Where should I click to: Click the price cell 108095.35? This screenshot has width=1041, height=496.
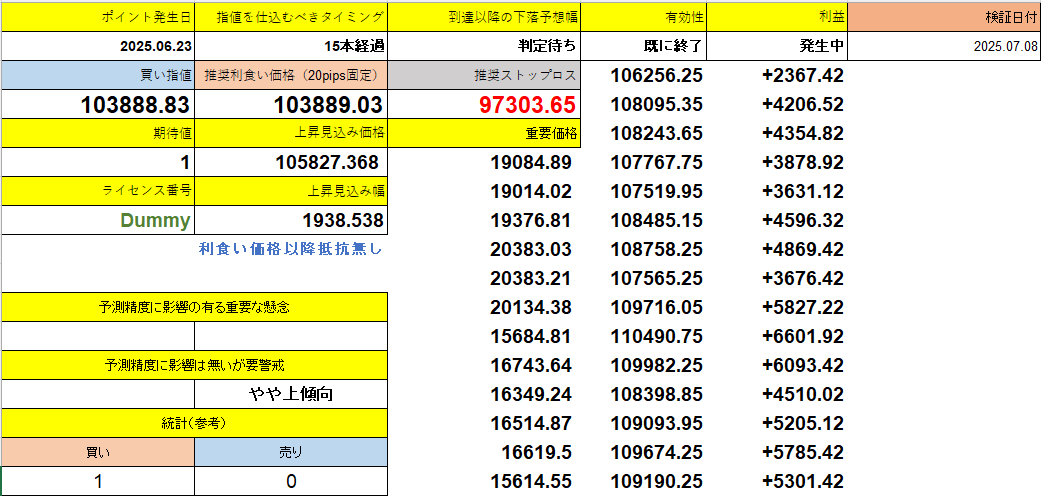click(x=656, y=104)
